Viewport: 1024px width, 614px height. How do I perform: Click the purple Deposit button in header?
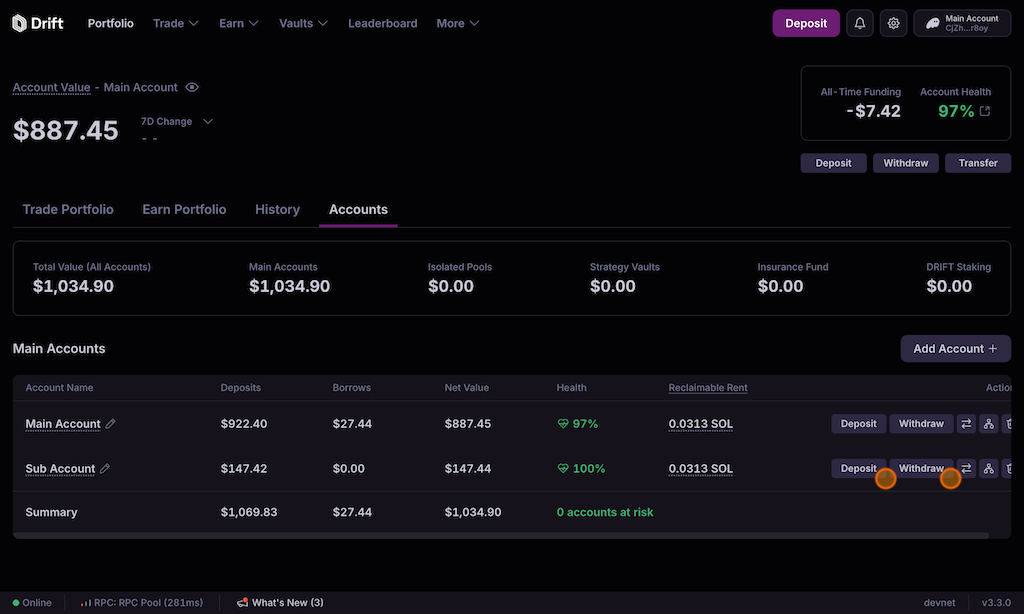pyautogui.click(x=805, y=23)
